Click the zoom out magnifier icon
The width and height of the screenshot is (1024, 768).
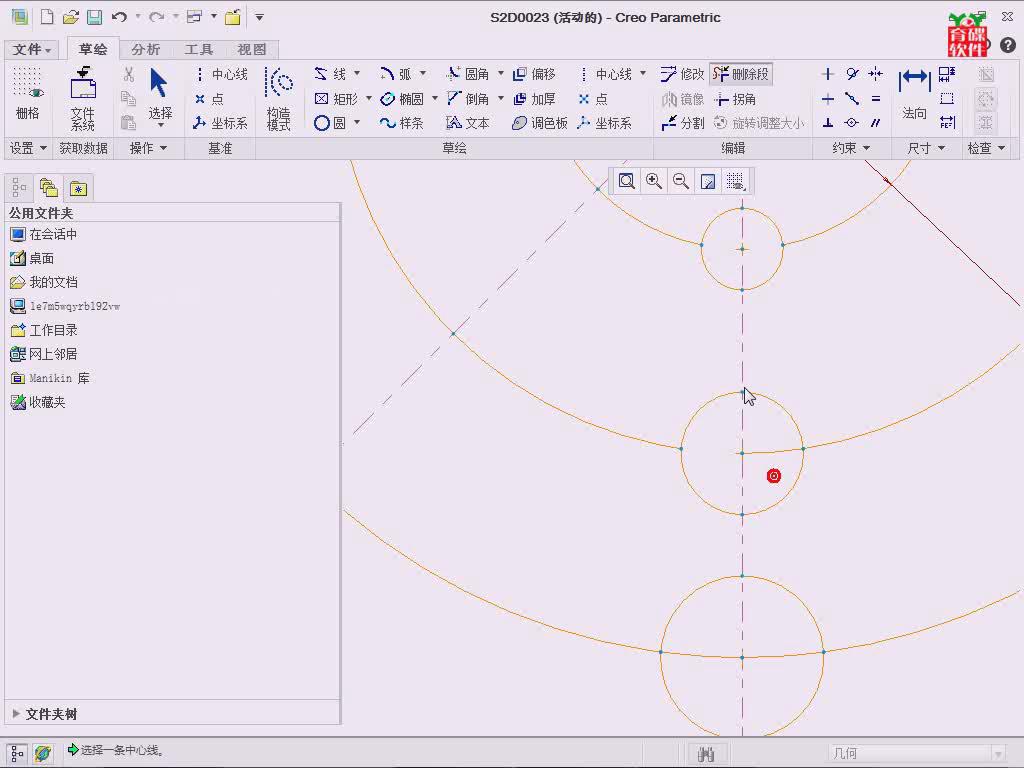point(680,181)
